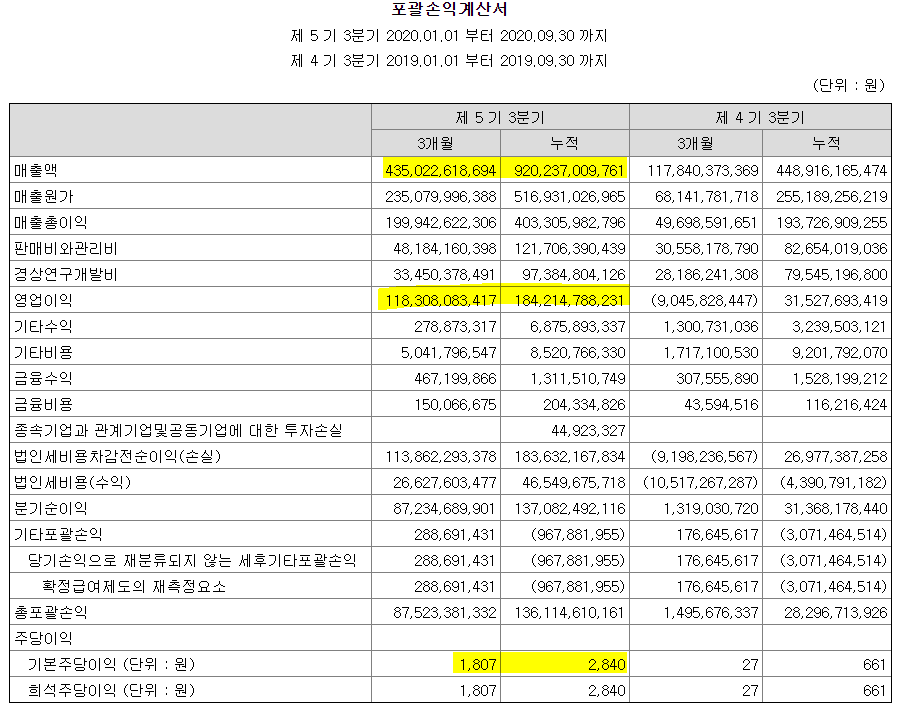Click the 경상연구개발비 row label

point(66,274)
